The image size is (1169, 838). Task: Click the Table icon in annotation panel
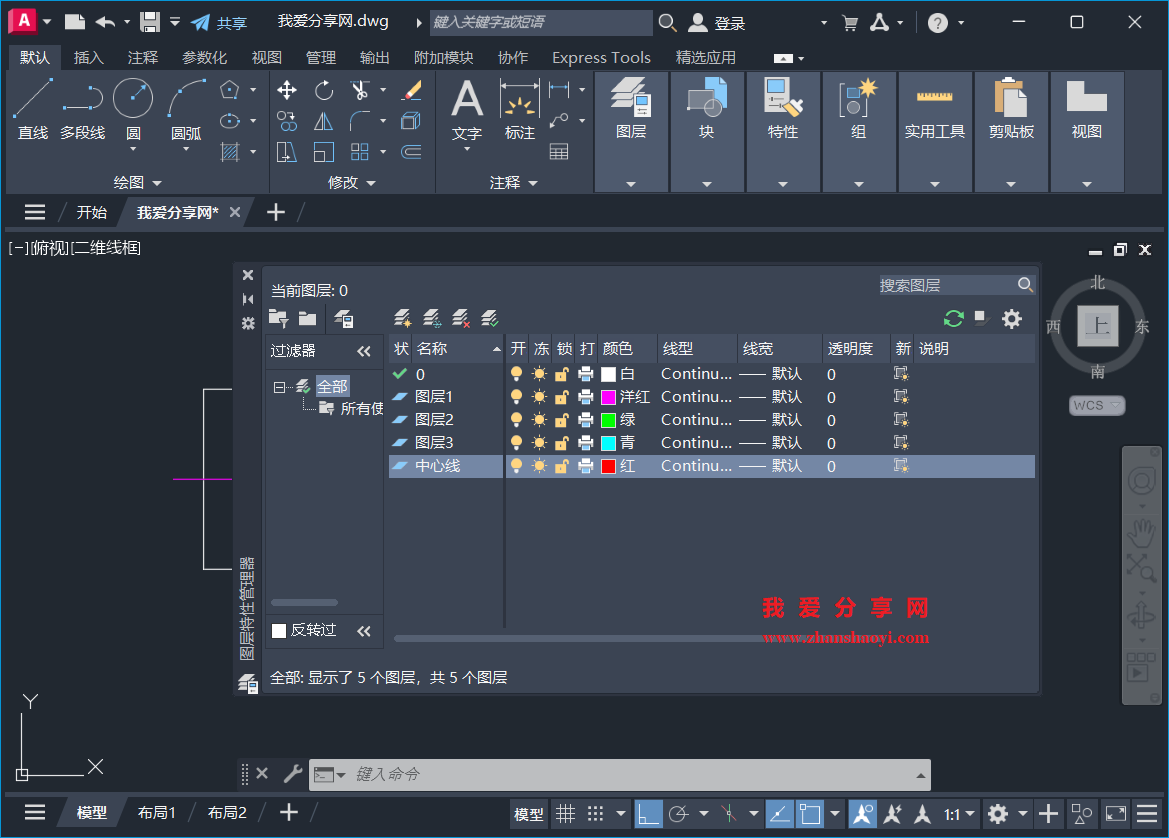point(558,152)
